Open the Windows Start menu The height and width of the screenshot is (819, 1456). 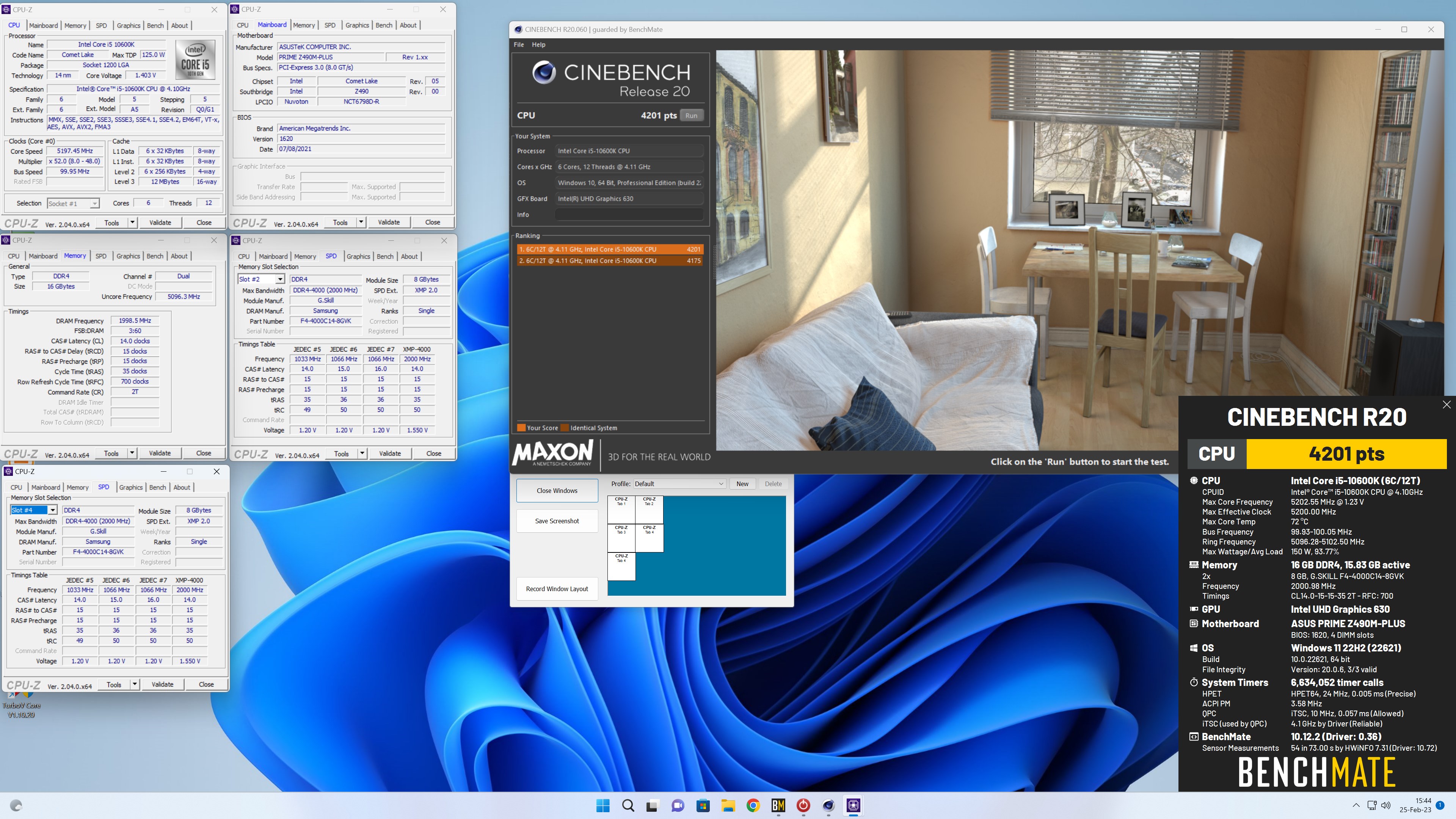(x=603, y=805)
